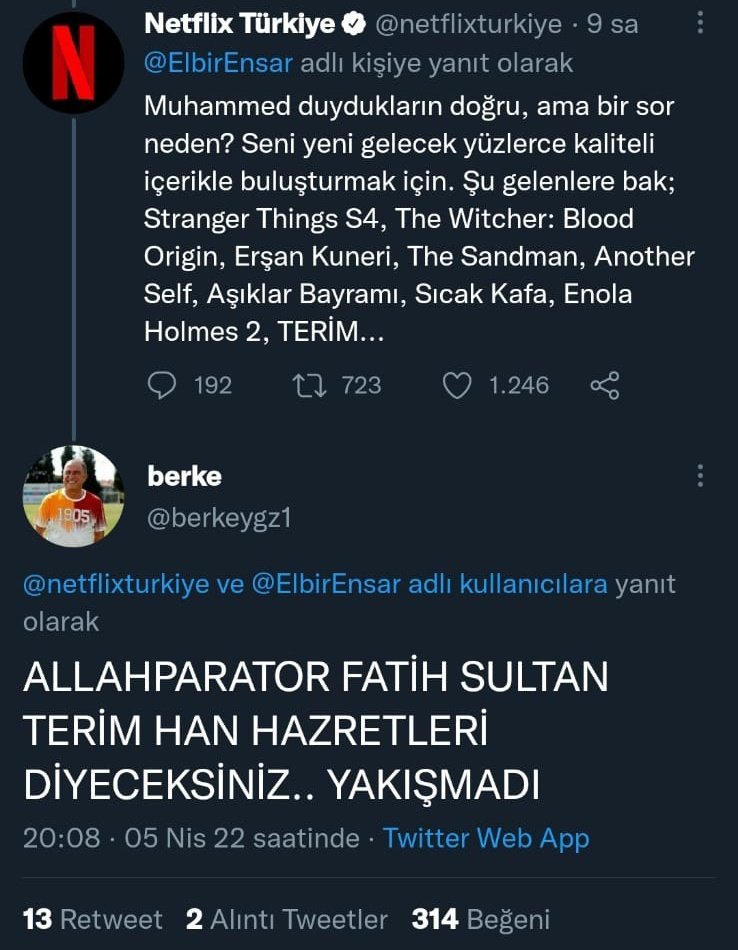
Task: Open Netflix Türkiye profile picture
Action: pos(73,62)
